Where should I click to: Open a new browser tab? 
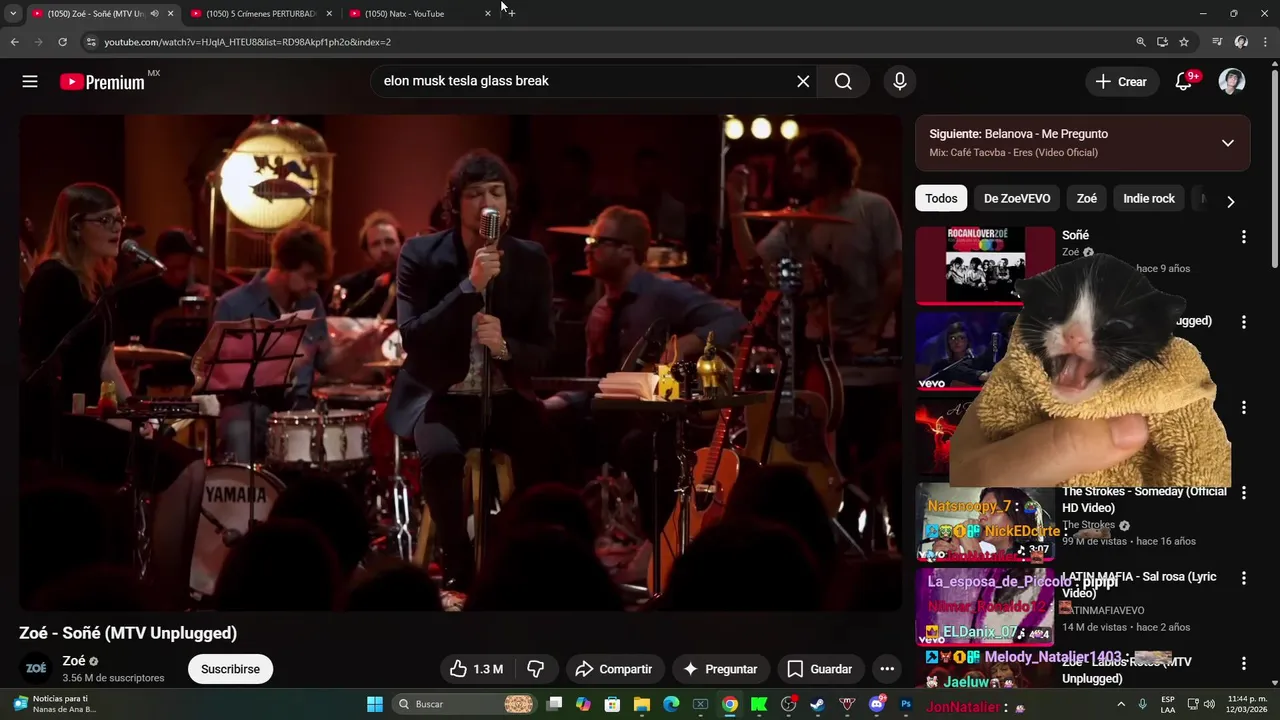(x=511, y=13)
